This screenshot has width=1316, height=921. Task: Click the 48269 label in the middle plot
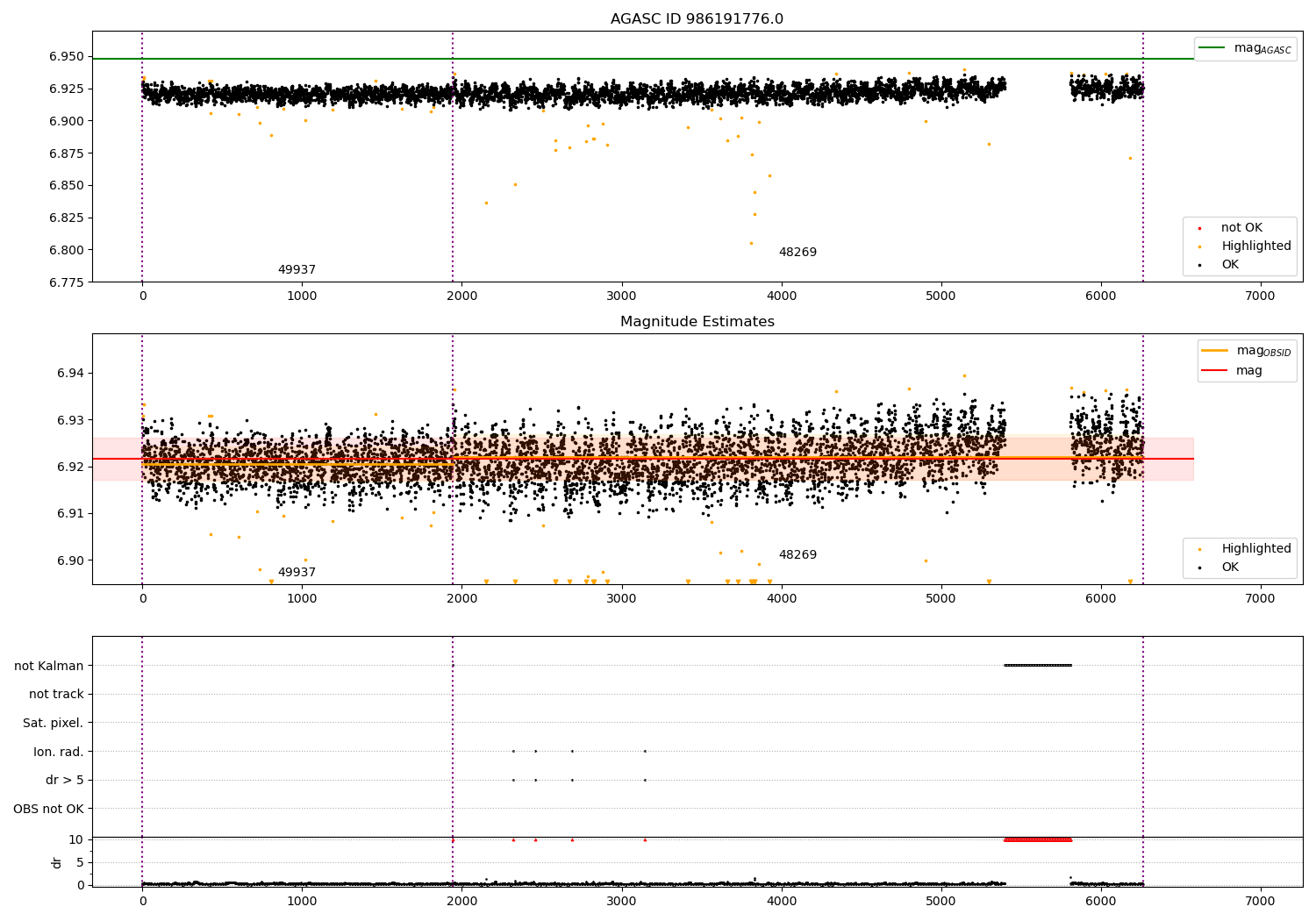[797, 555]
